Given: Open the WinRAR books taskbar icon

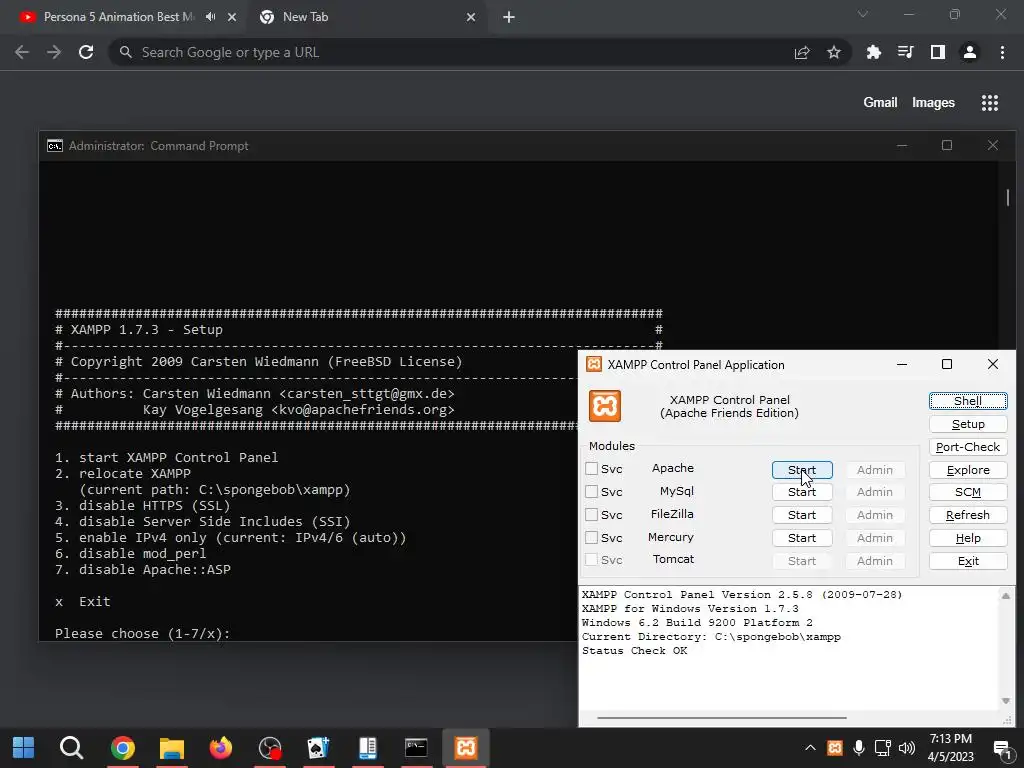Looking at the screenshot, I should click(x=368, y=747).
